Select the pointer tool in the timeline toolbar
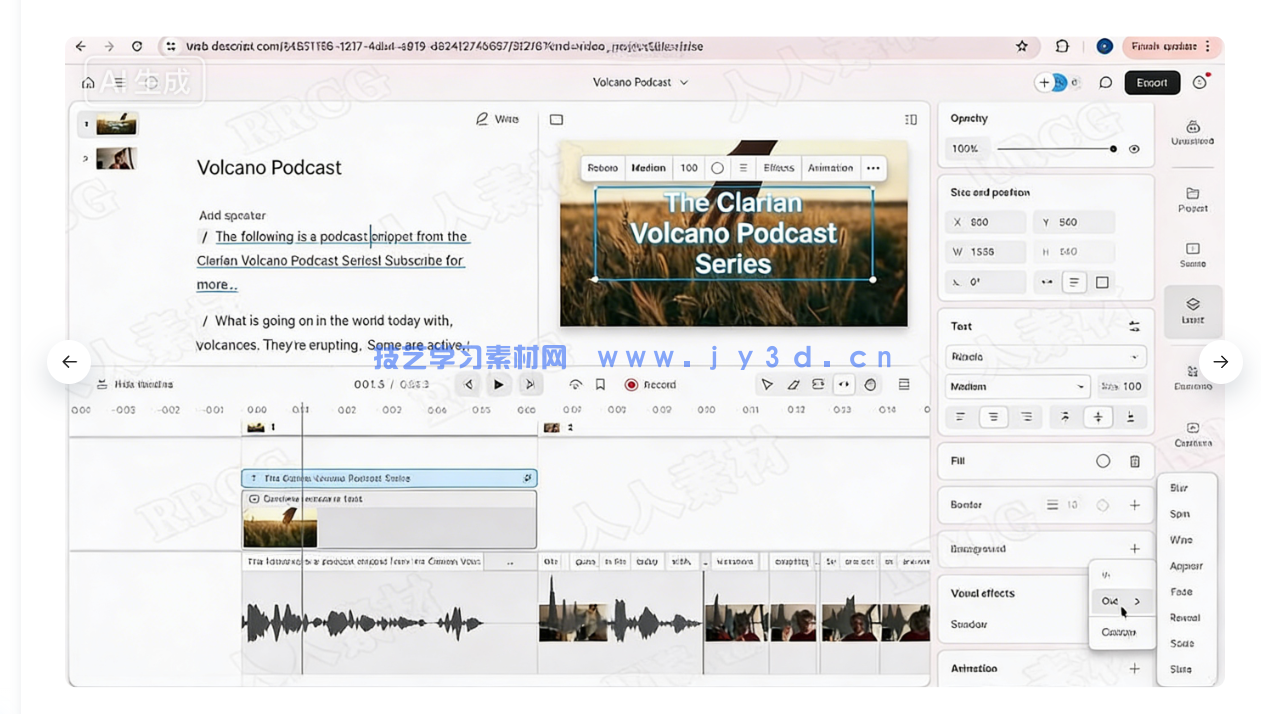Image resolution: width=1261 pixels, height=714 pixels. coord(768,384)
